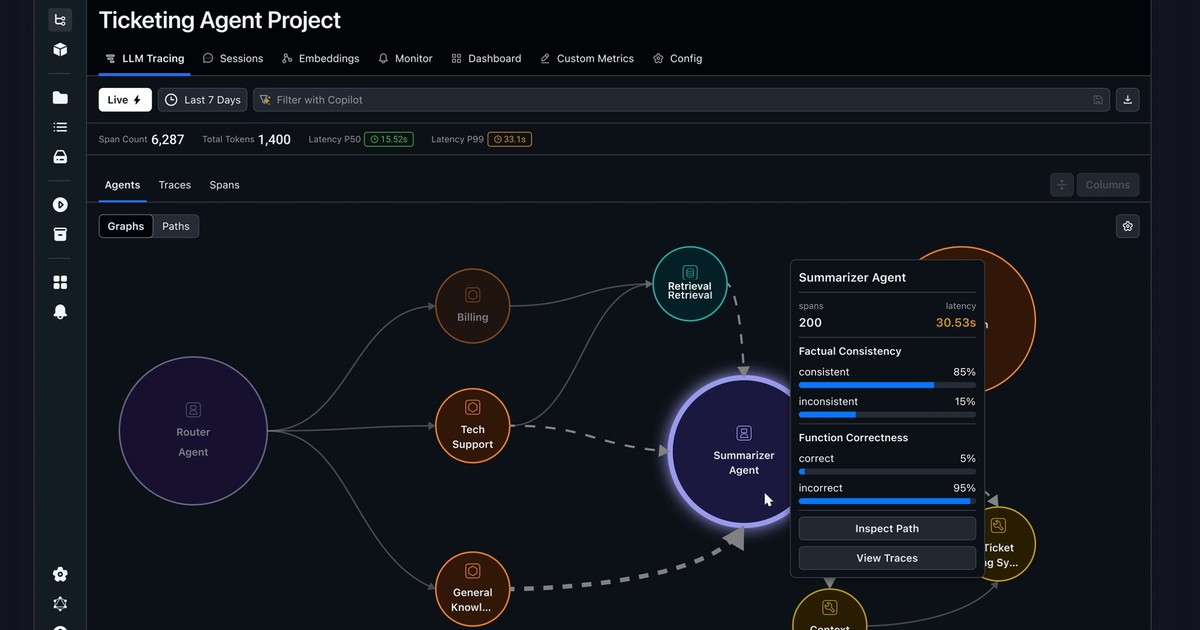Screen dimensions: 1200x630
Task: Toggle the Live streaming mode
Action: point(125,100)
